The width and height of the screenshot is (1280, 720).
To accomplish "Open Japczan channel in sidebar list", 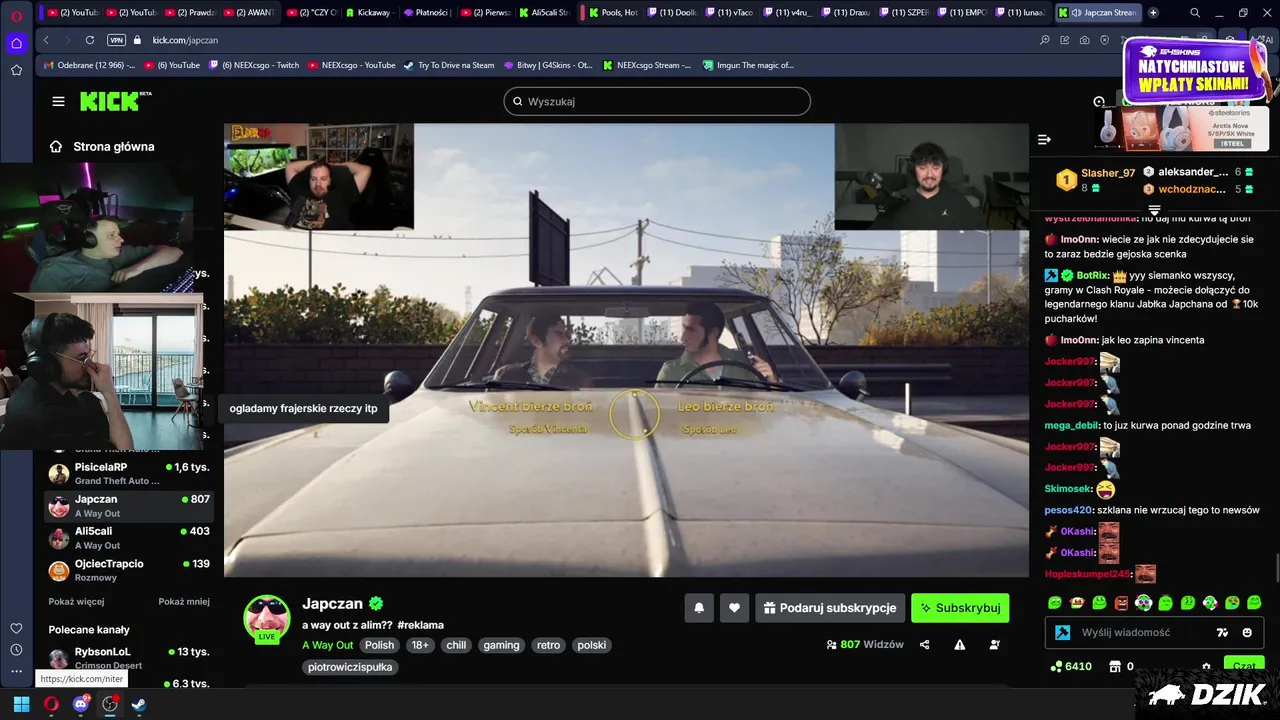I will [129, 506].
